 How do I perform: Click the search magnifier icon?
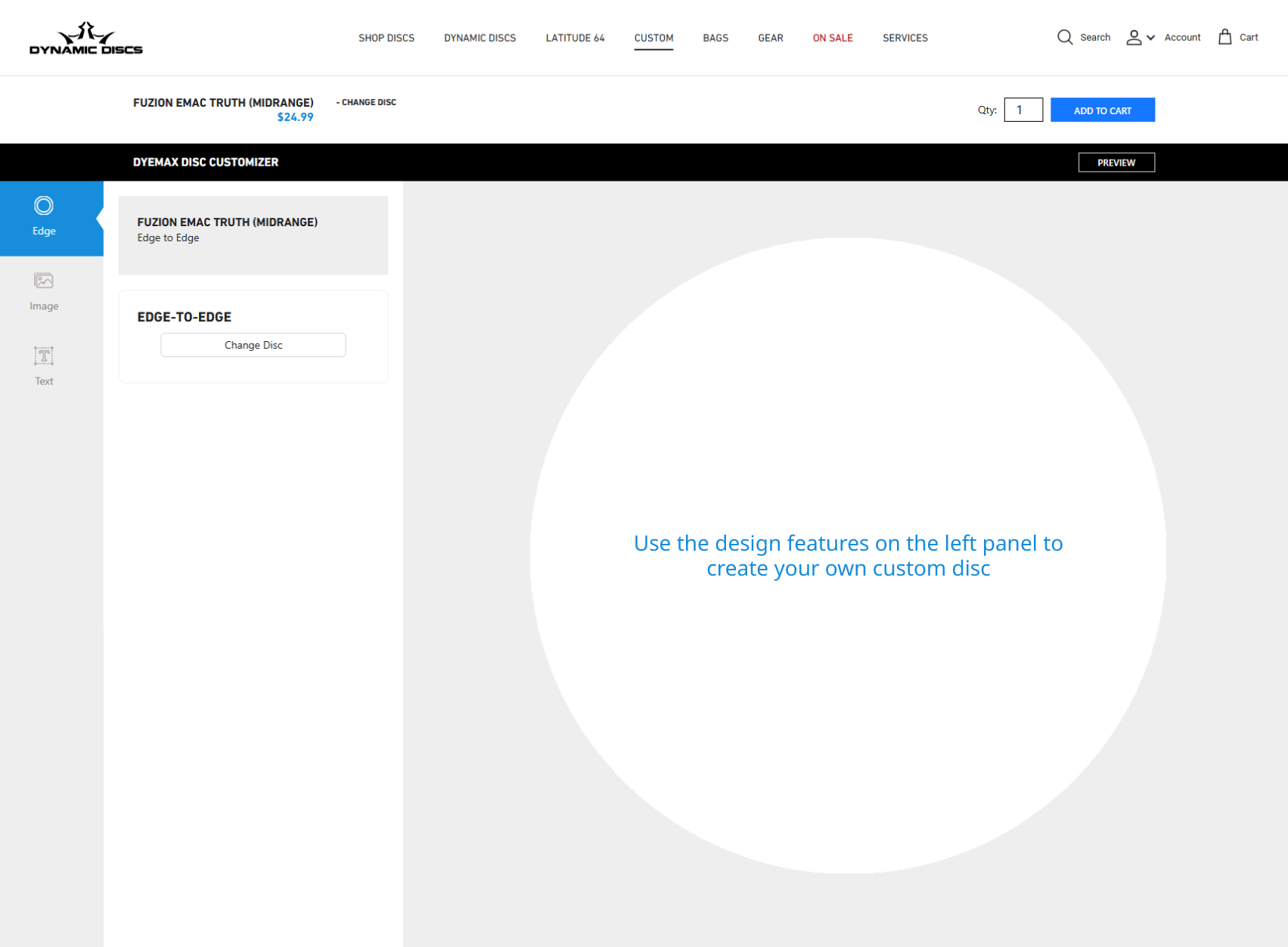point(1064,37)
